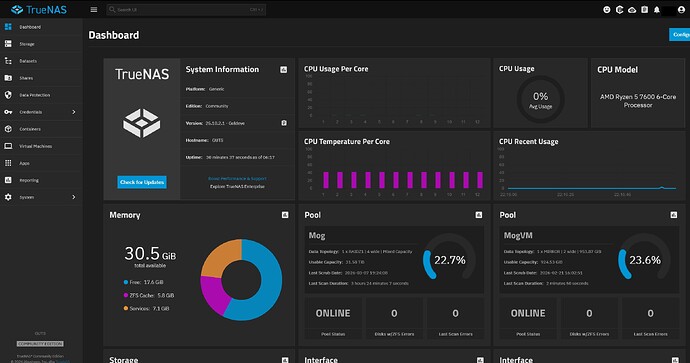The height and width of the screenshot is (363, 690).
Task: Open the Virtual Machines menu item
Action: (x=41, y=146)
